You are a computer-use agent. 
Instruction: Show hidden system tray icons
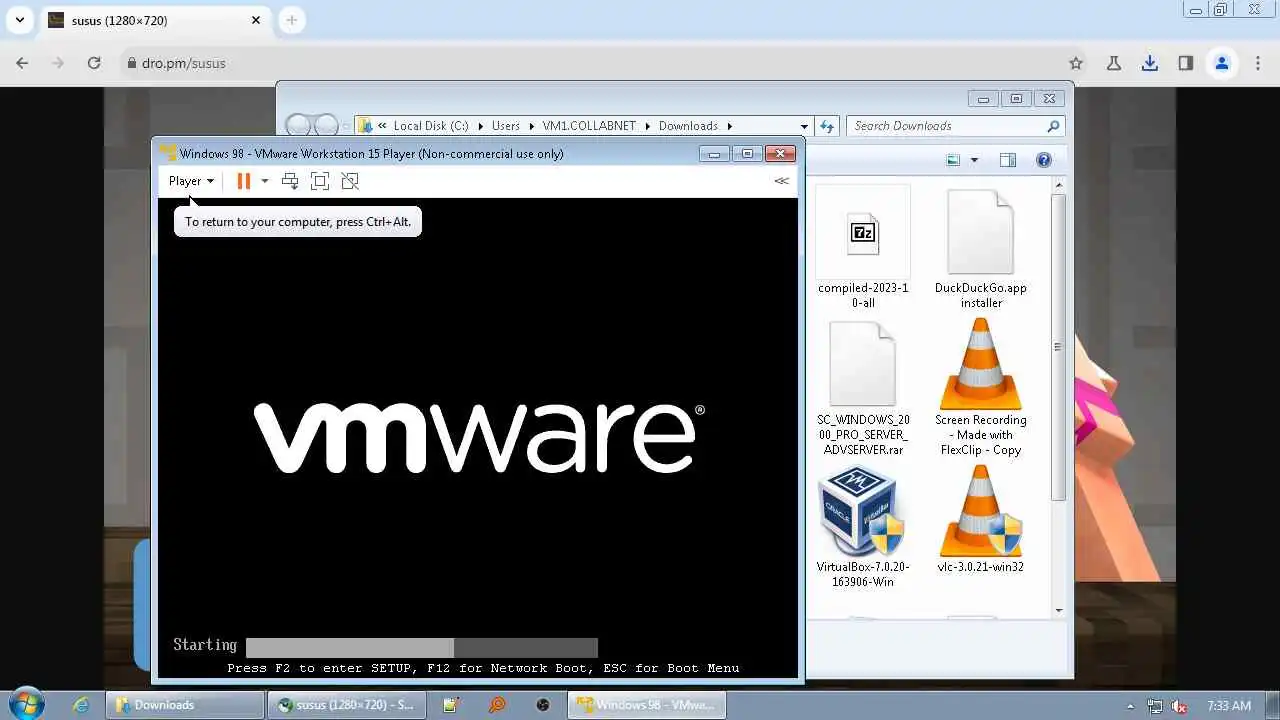pyautogui.click(x=1131, y=706)
